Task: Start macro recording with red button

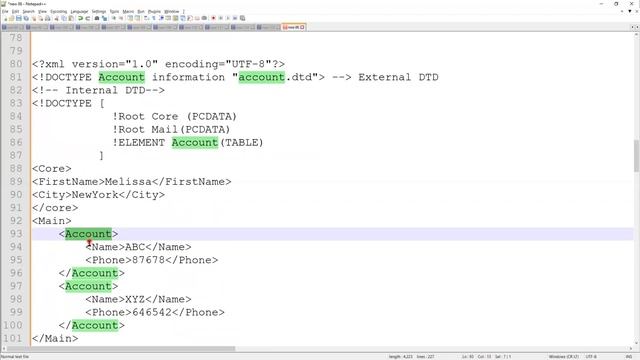Action: click(x=213, y=18)
